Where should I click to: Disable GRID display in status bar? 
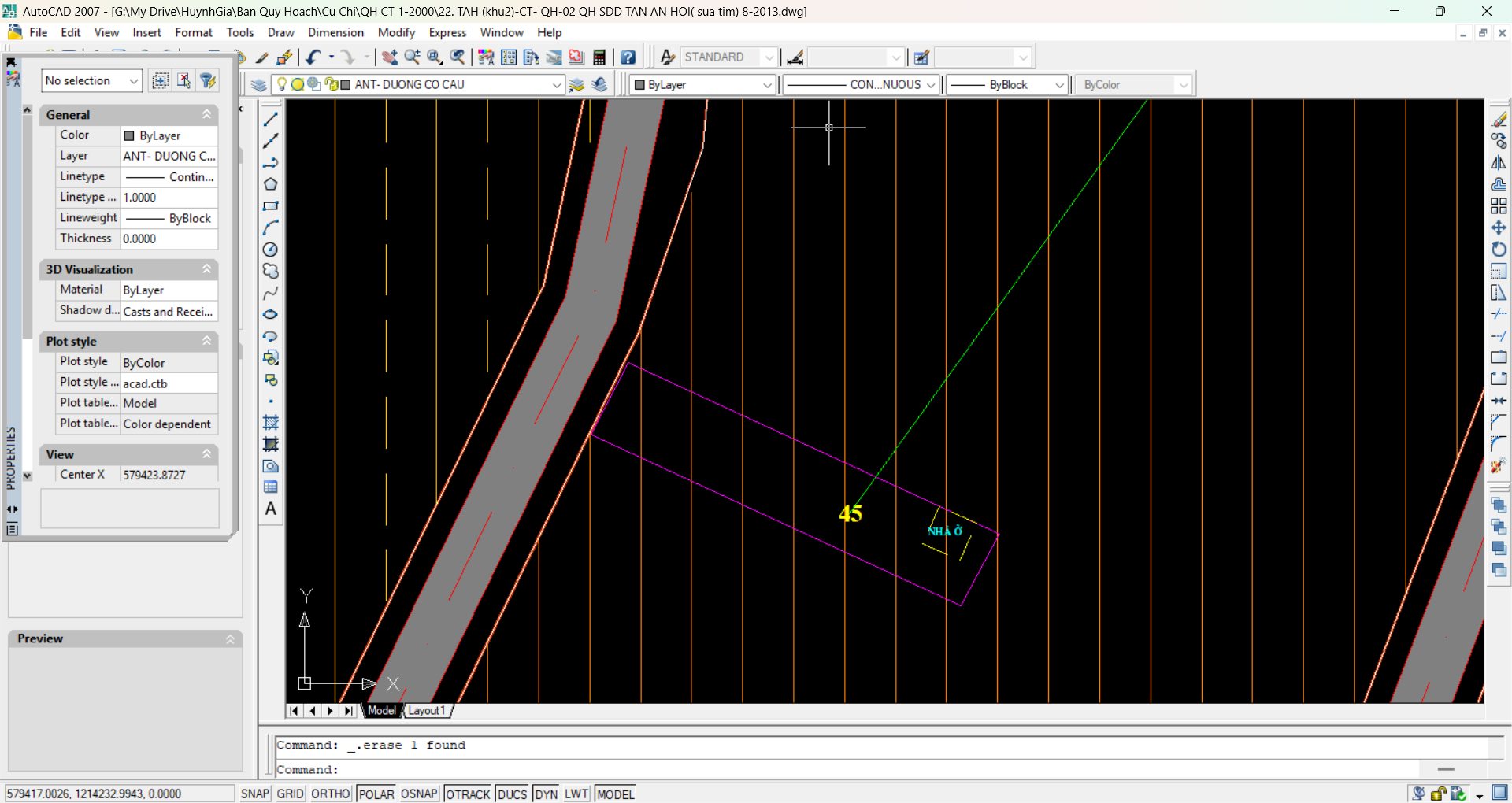pyautogui.click(x=290, y=794)
